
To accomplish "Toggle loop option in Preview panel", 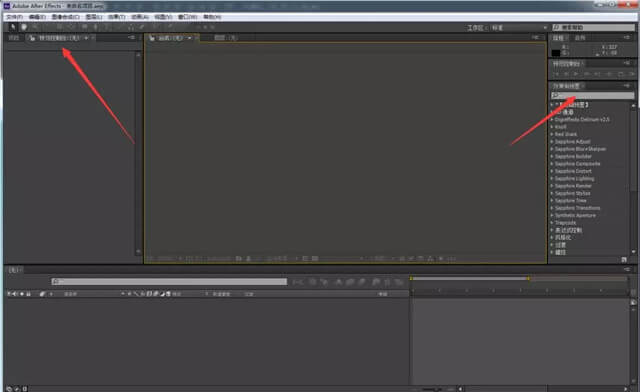I will click(x=621, y=74).
